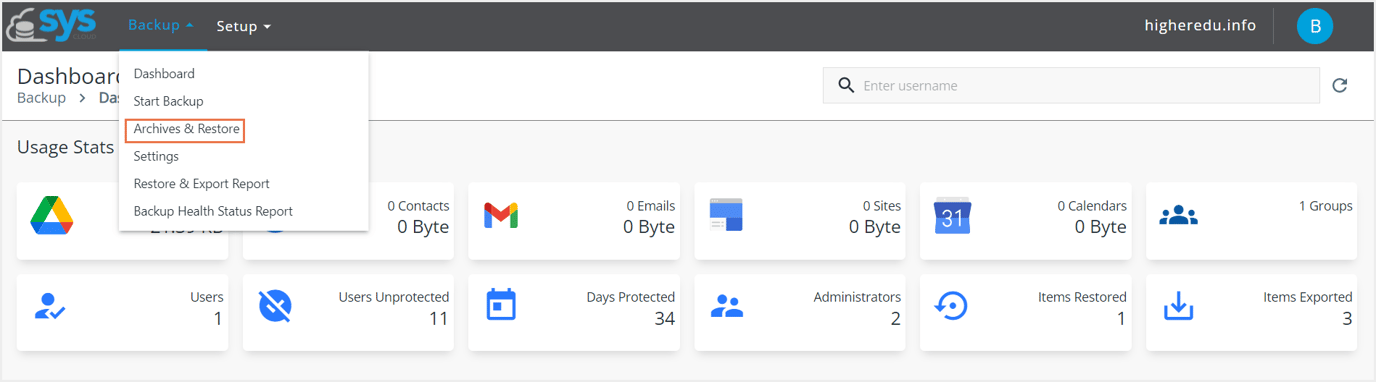Click the Groups people icon
The height and width of the screenshot is (382, 1376).
tap(1178, 215)
